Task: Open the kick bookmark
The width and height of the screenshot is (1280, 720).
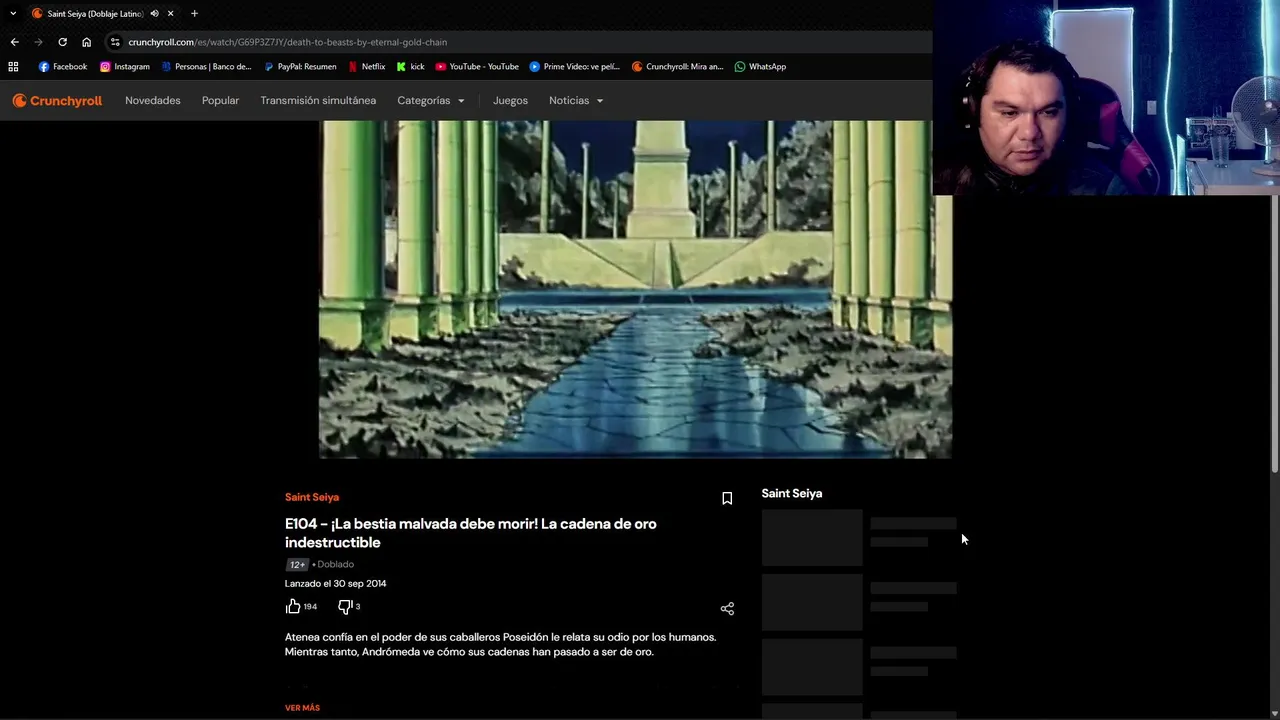Action: [x=411, y=67]
